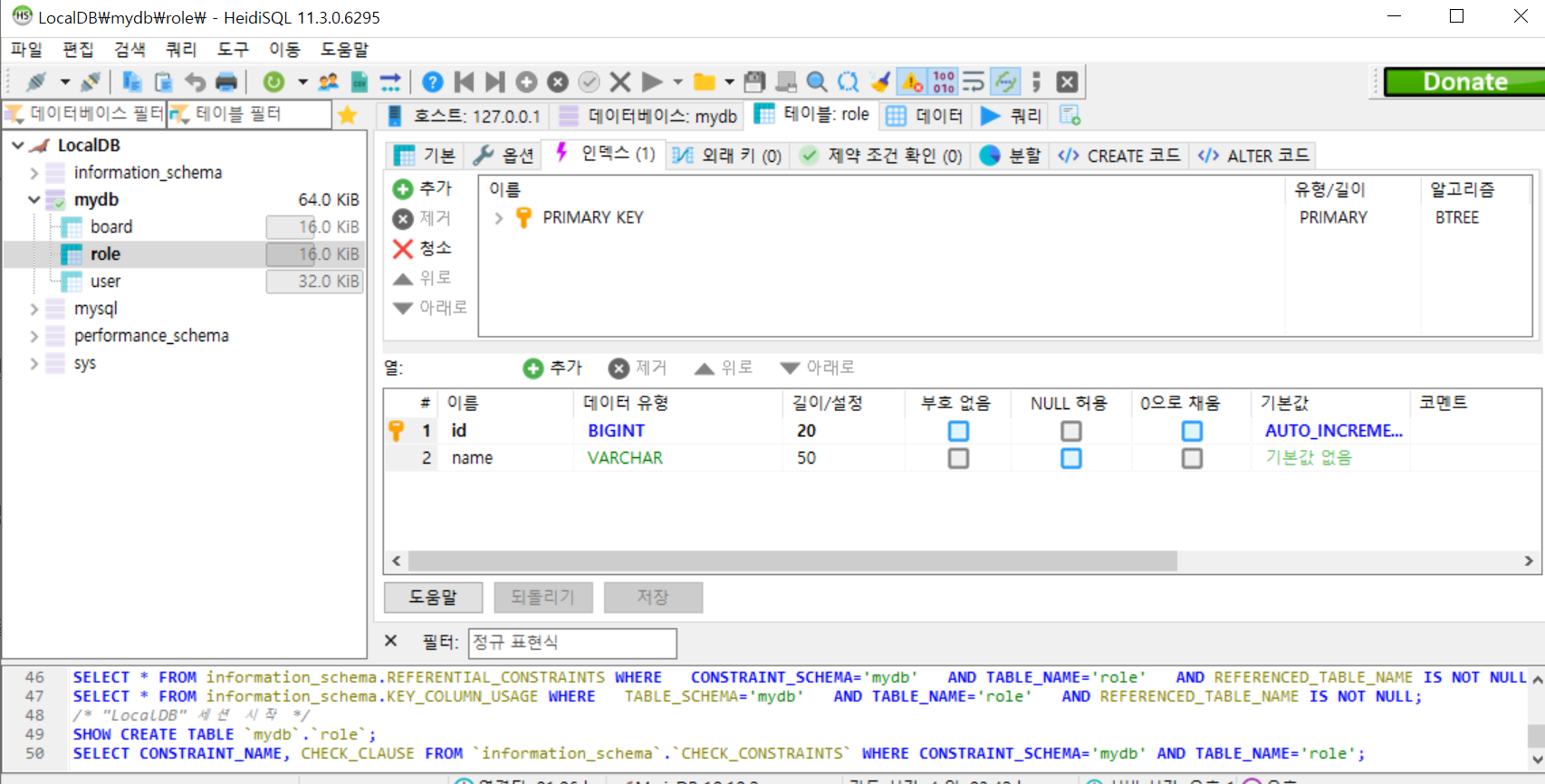Click the cancel editing X icon in toolbar
This screenshot has height=784, width=1545.
620,81
